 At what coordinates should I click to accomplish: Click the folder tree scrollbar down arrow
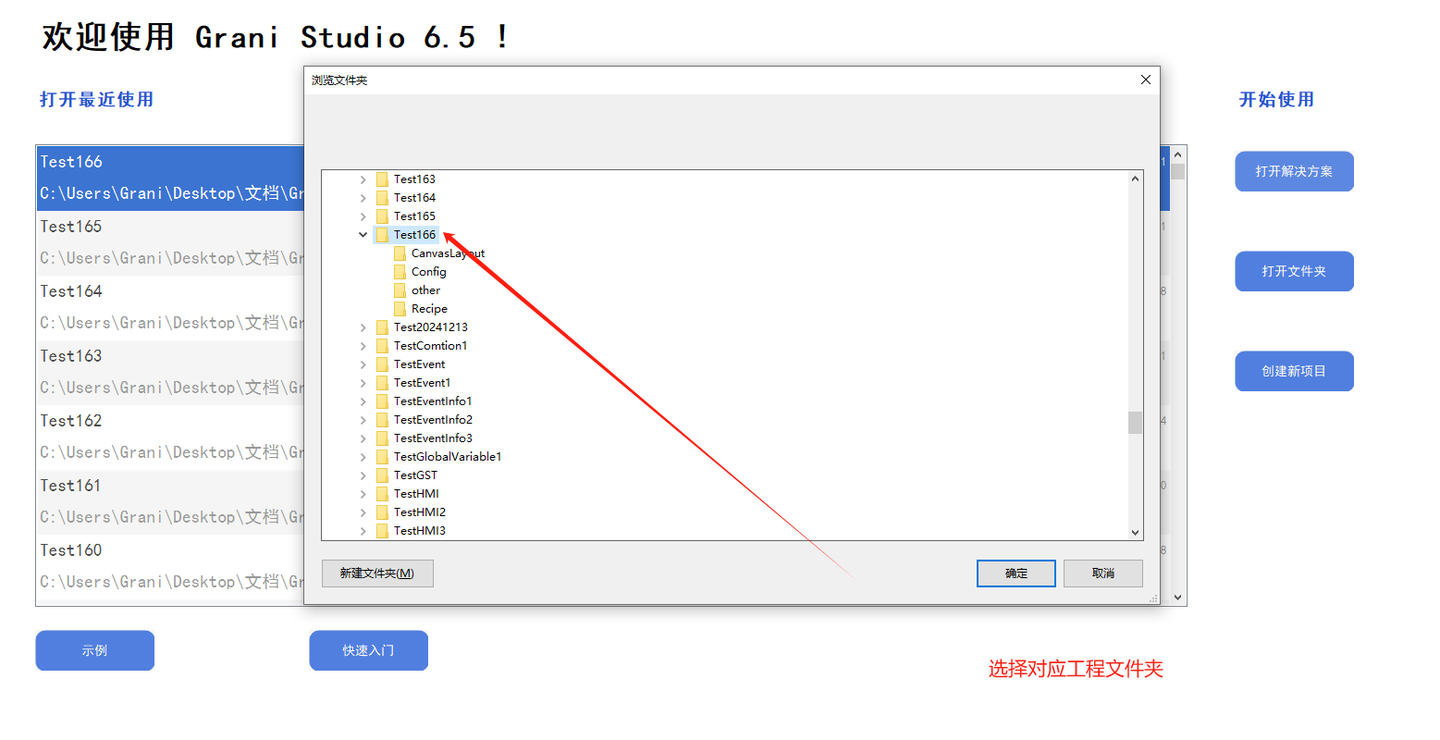(1135, 533)
